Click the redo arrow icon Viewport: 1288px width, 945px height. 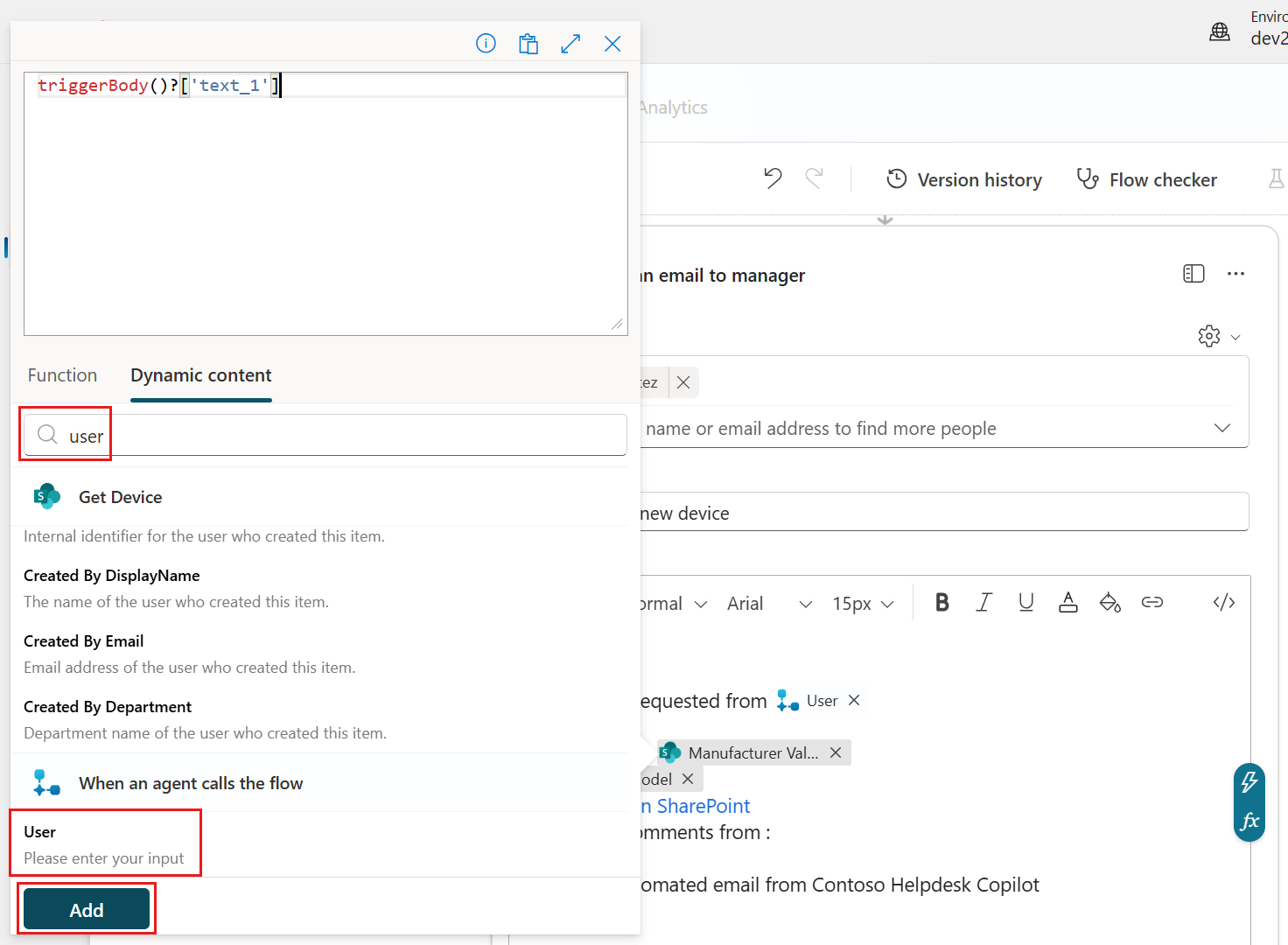pos(815,178)
